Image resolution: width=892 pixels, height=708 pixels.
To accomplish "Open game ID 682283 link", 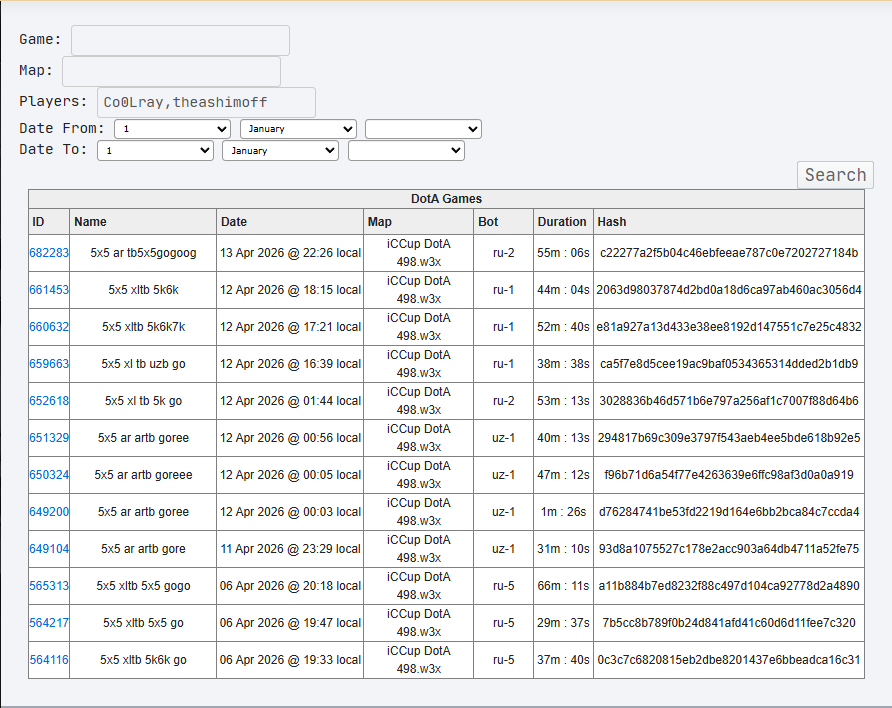I will pos(49,253).
